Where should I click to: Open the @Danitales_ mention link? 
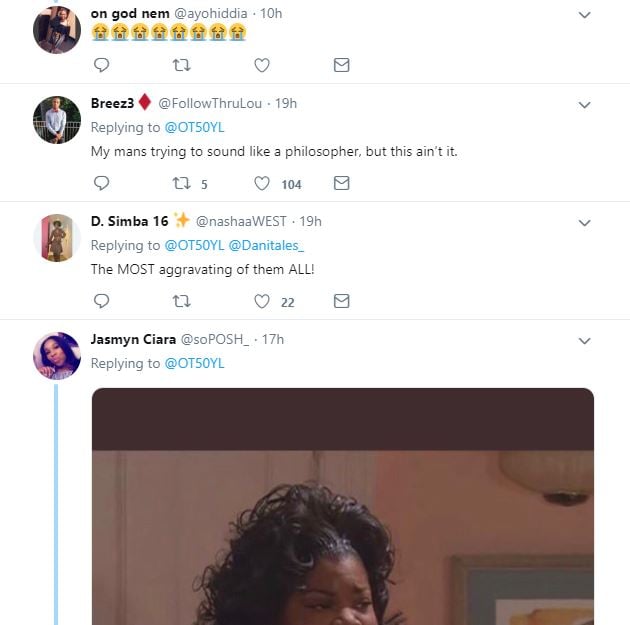(266, 245)
